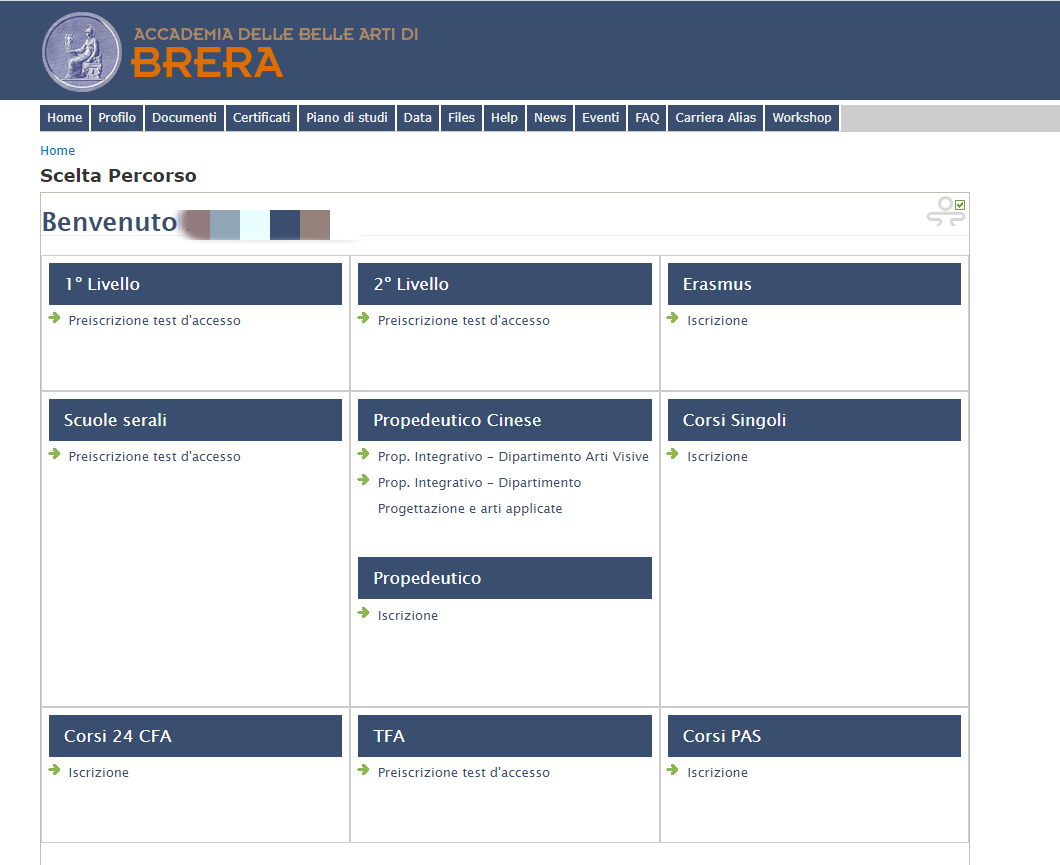Click the Erasmus section header

click(x=814, y=284)
